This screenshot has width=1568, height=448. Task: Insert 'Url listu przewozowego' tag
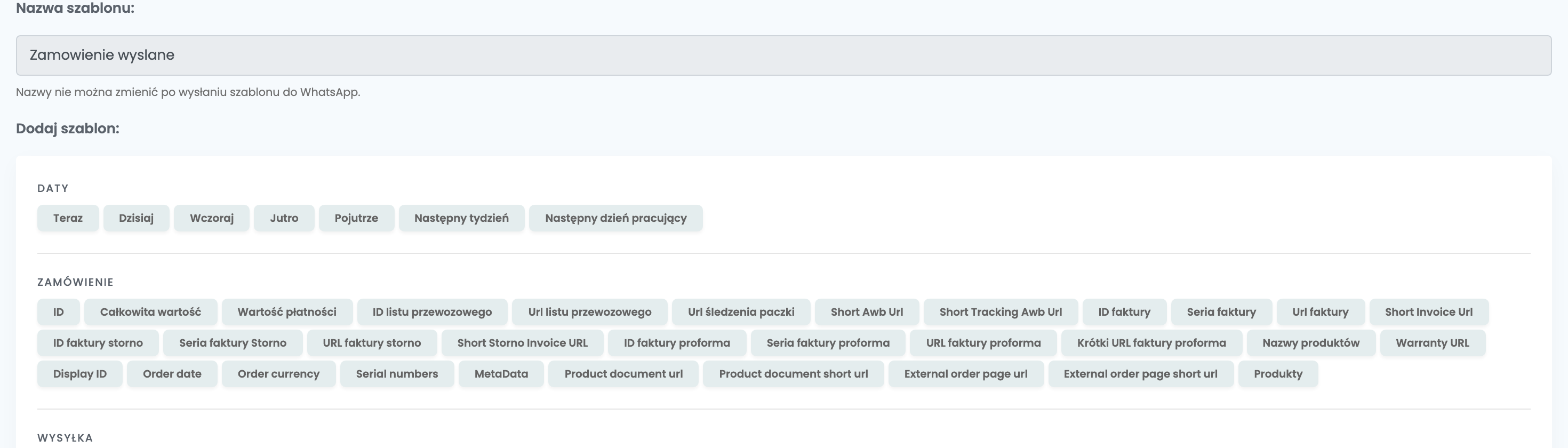[x=590, y=311]
